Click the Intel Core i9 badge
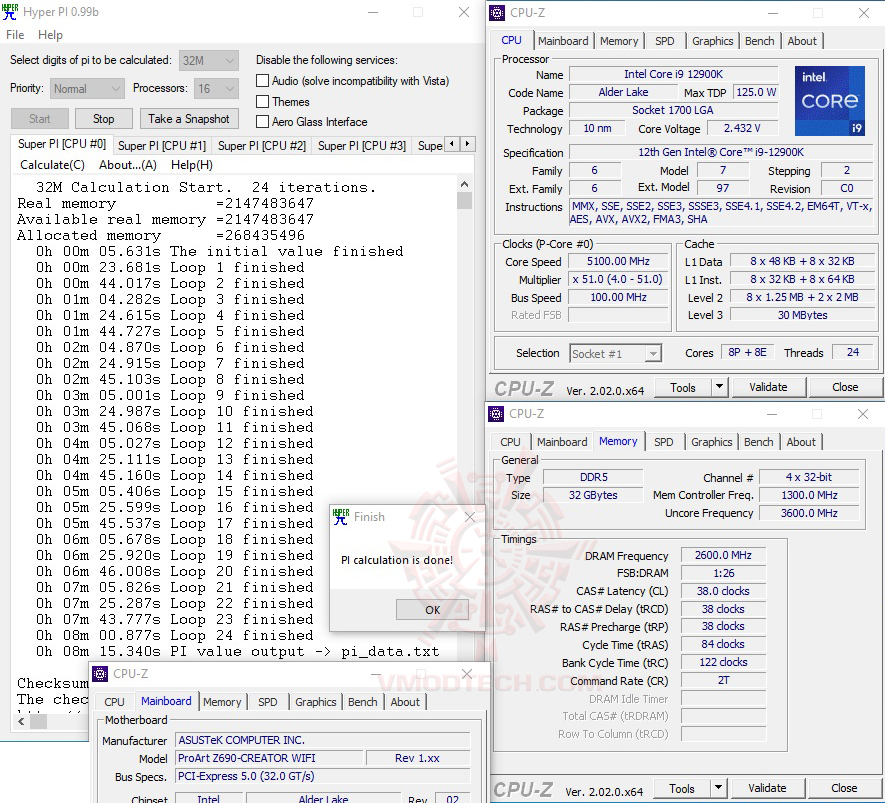This screenshot has height=803, width=885. (831, 100)
